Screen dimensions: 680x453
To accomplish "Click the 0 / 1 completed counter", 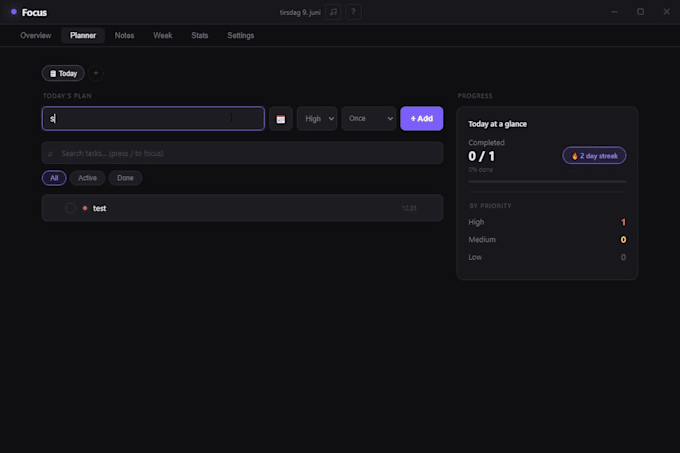I will (x=481, y=156).
